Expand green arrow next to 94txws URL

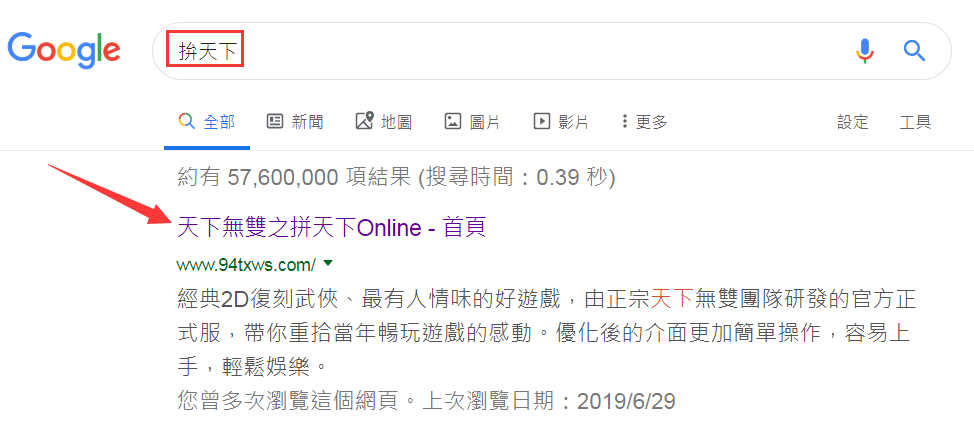tap(329, 264)
